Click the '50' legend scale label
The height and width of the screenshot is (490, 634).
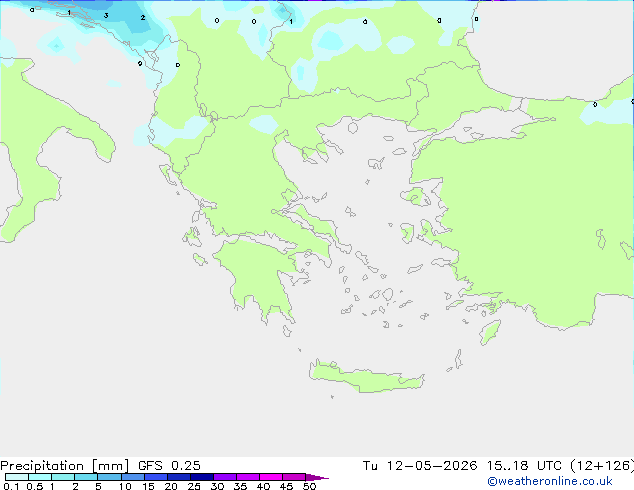[x=309, y=486]
